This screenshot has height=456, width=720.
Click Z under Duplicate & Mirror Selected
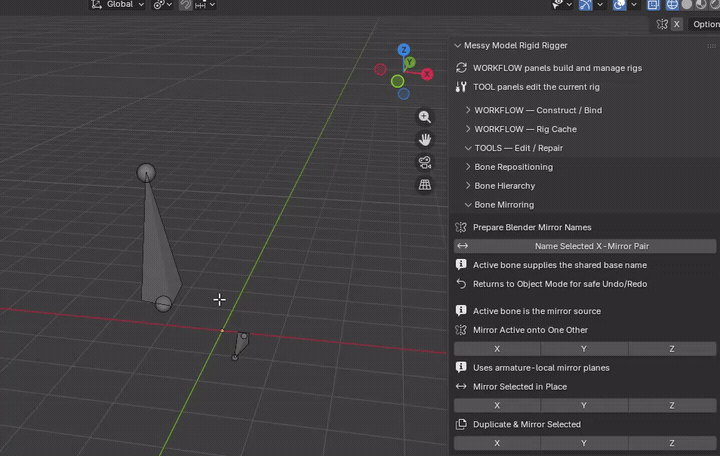pyautogui.click(x=672, y=443)
